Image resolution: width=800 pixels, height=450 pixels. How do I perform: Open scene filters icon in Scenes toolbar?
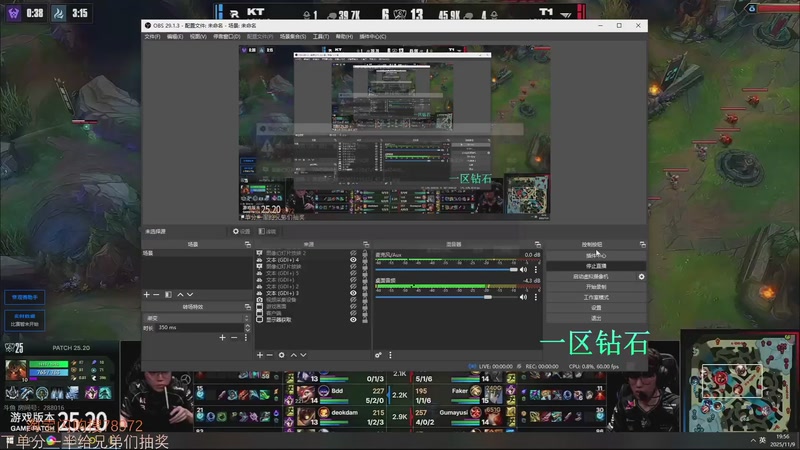click(168, 294)
